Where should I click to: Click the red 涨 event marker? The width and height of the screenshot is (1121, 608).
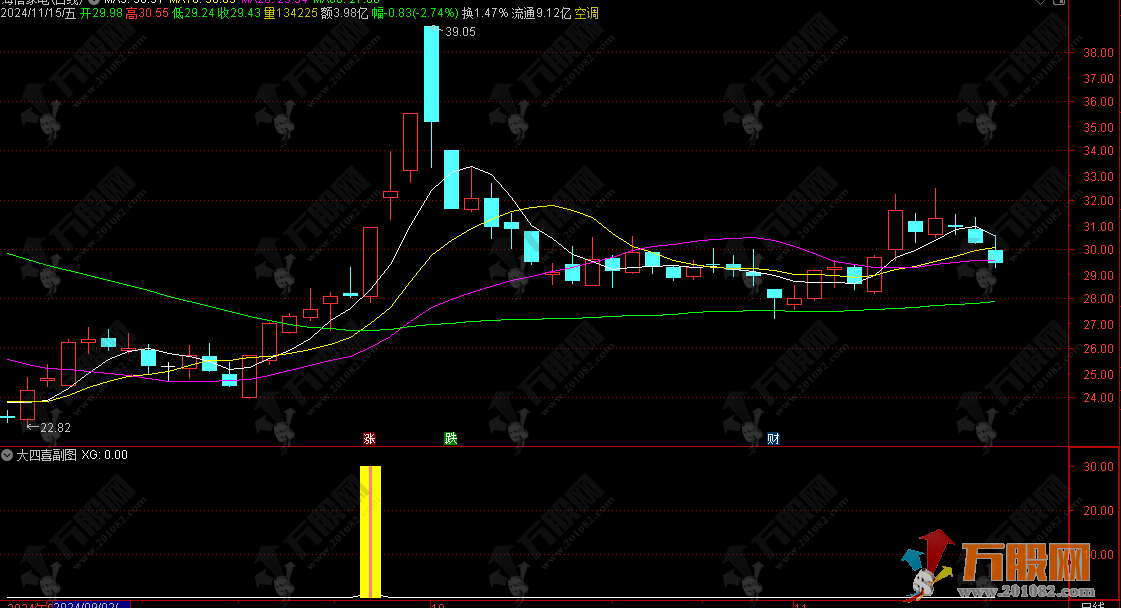(370, 438)
